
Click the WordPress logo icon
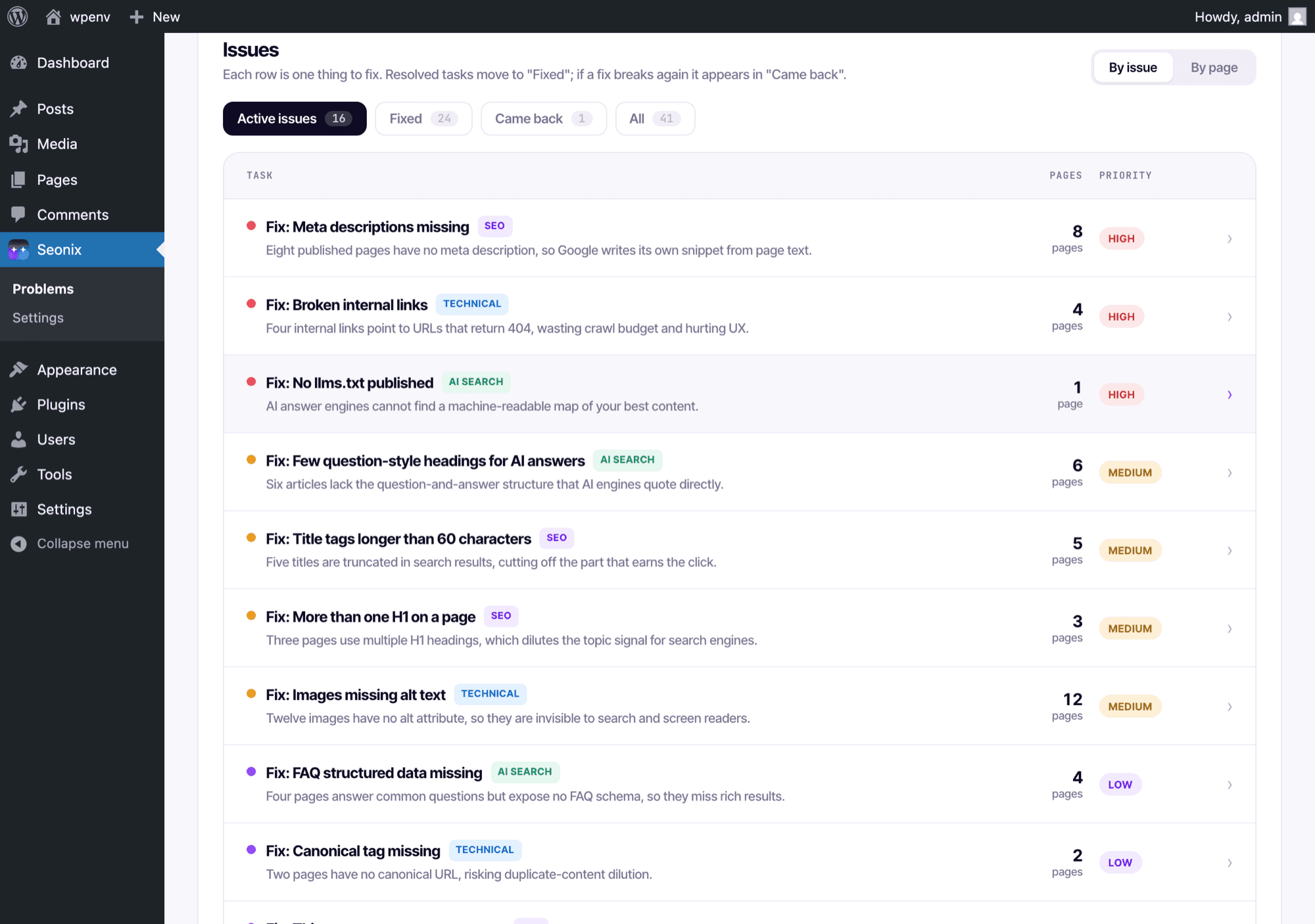tap(18, 16)
